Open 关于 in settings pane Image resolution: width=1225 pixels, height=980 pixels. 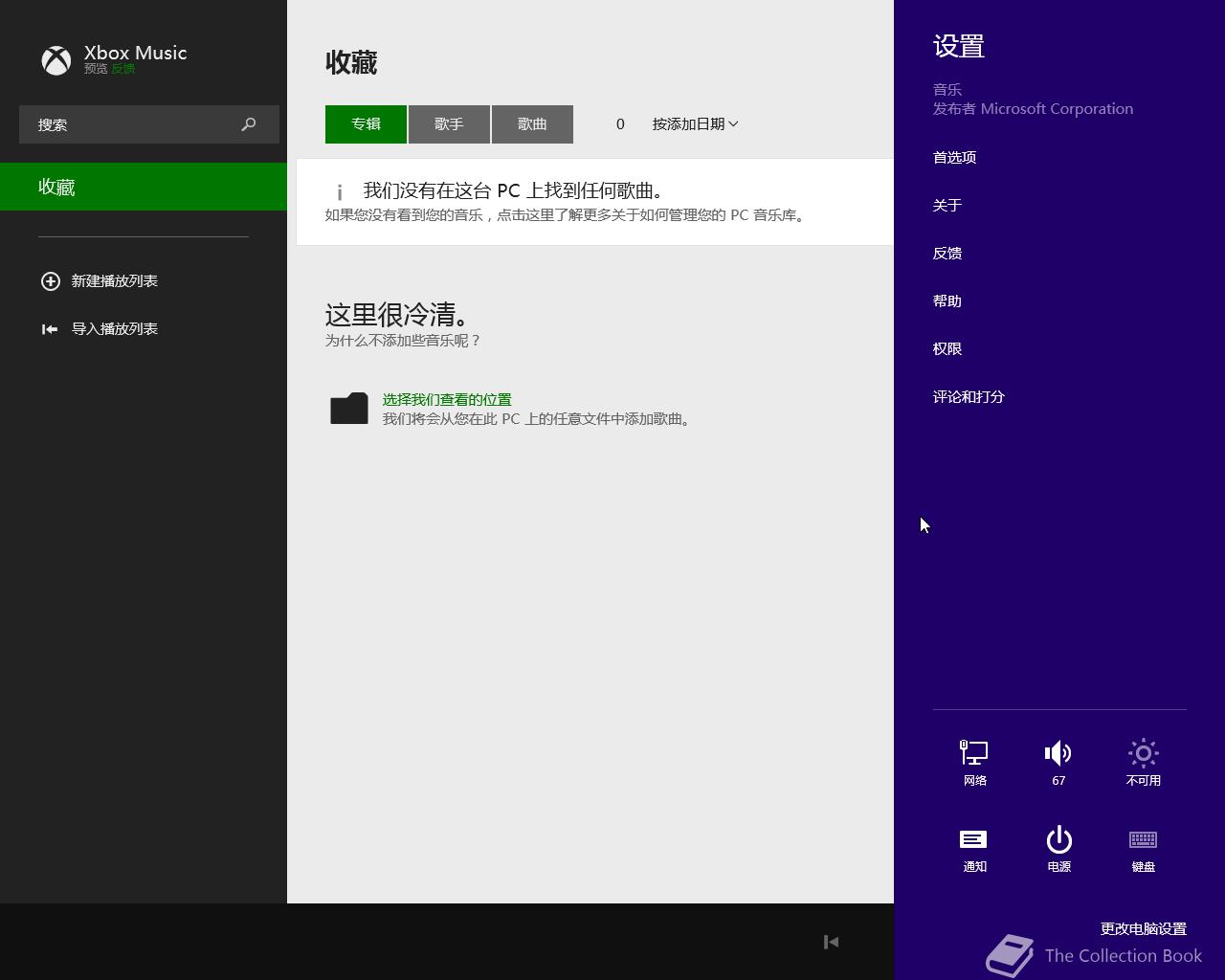947,205
